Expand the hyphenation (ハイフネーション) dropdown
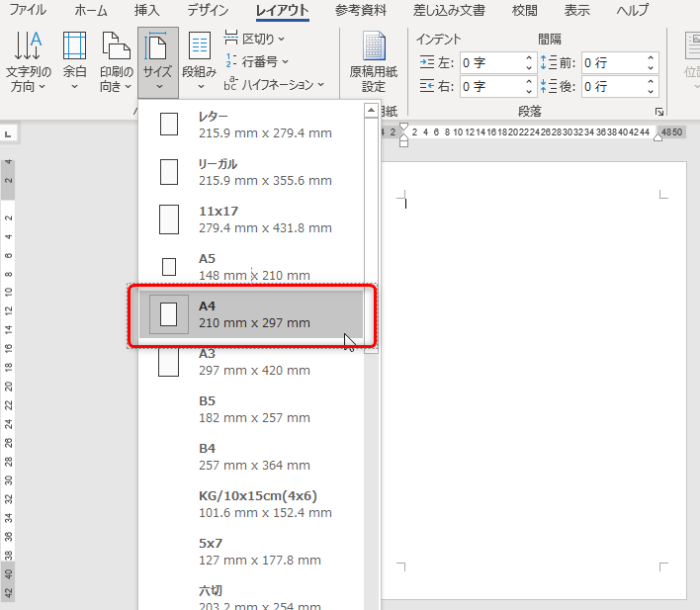 pos(269,86)
